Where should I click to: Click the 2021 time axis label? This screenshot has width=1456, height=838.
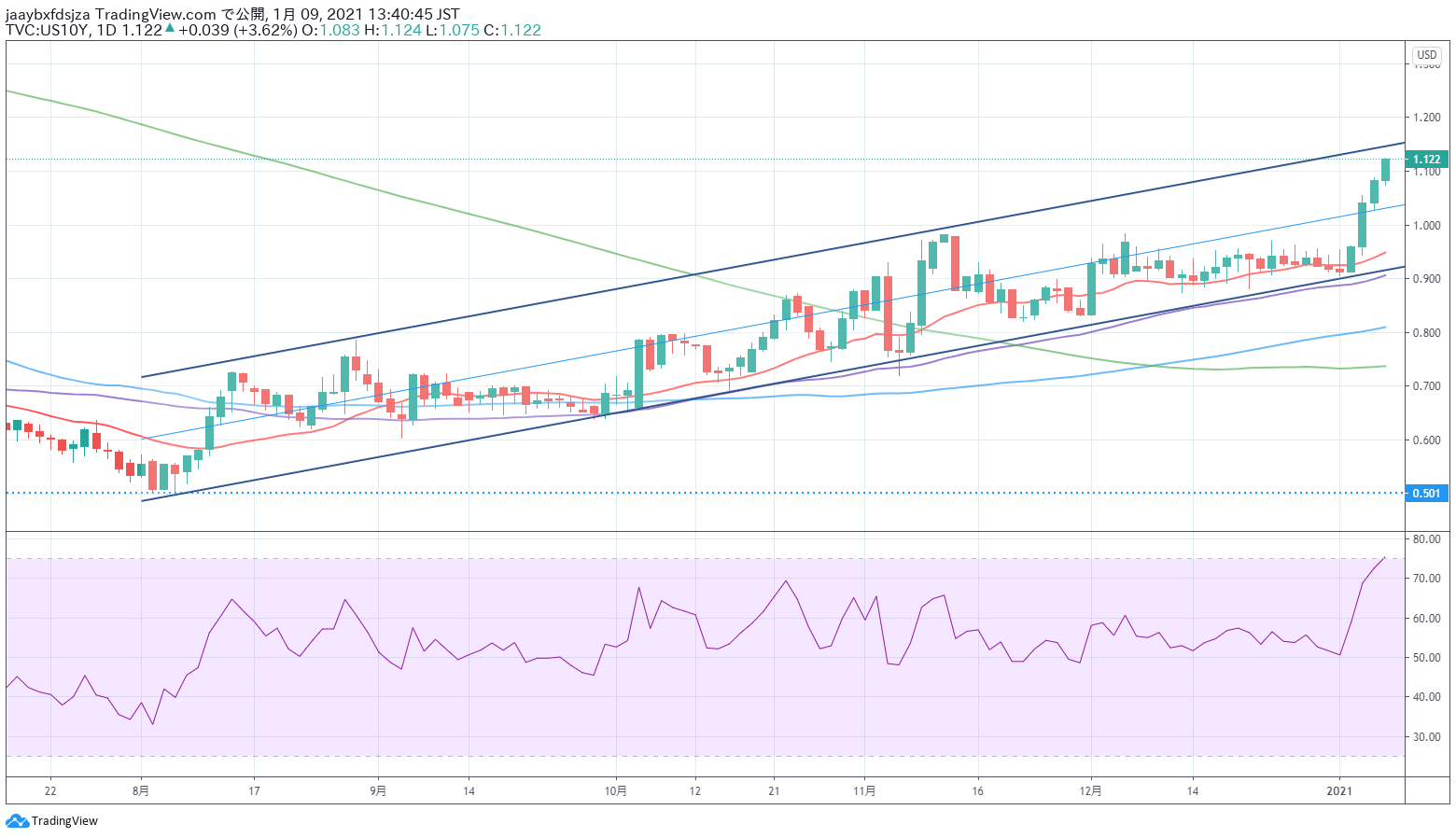pyautogui.click(x=1340, y=791)
